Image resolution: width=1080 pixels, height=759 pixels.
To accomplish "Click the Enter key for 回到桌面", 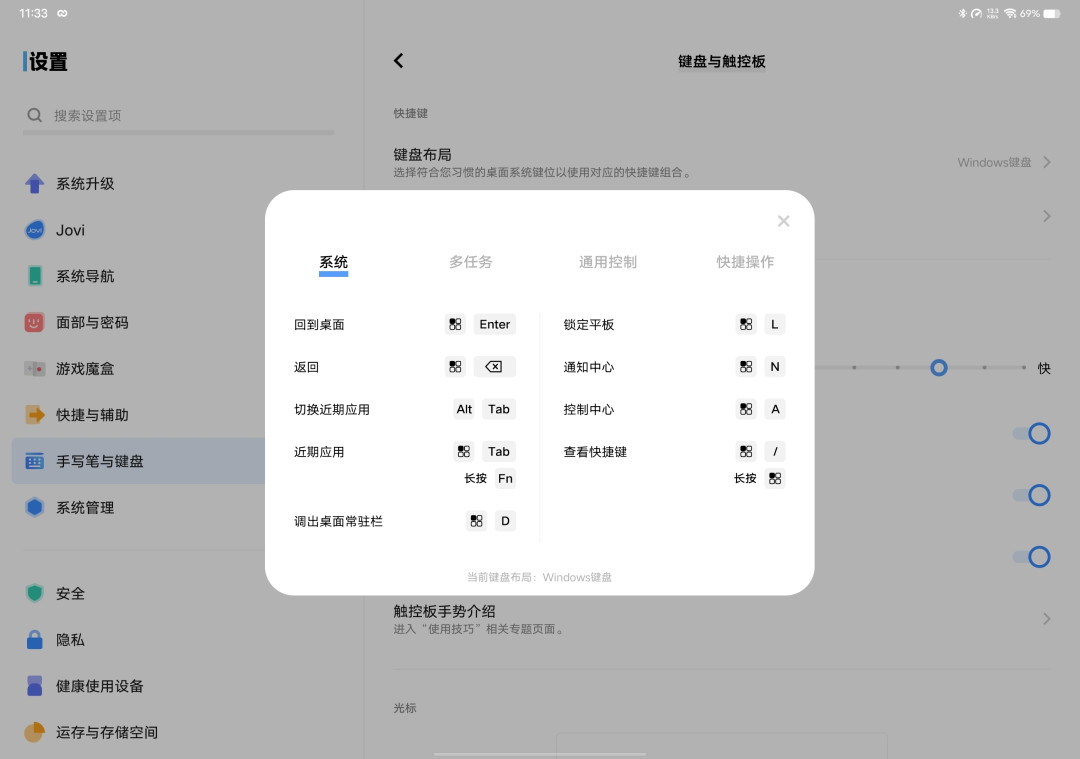I will click(495, 324).
